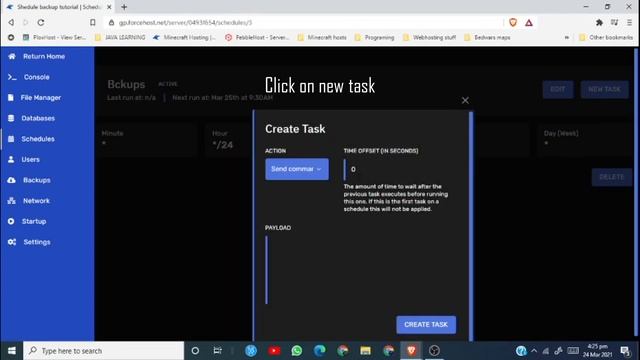Image resolution: width=640 pixels, height=360 pixels.
Task: Open the JAVA LEARNING bookmark folder
Action: pyautogui.click(x=120, y=38)
